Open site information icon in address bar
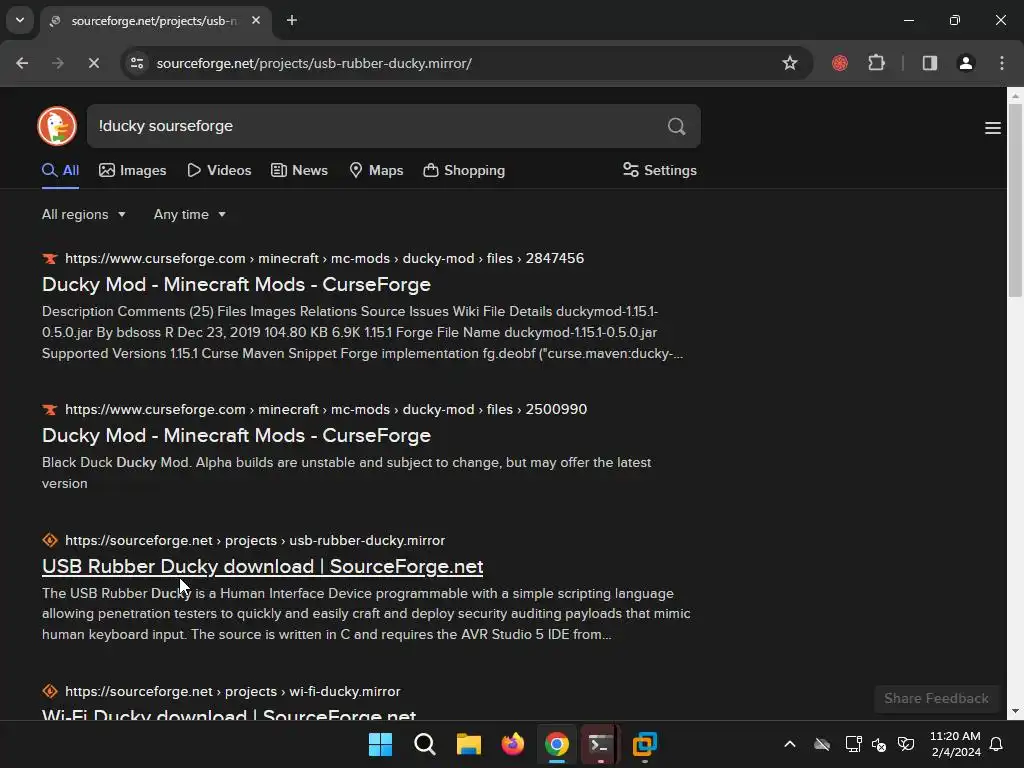Screen dimensions: 1024x768 click(x=137, y=63)
